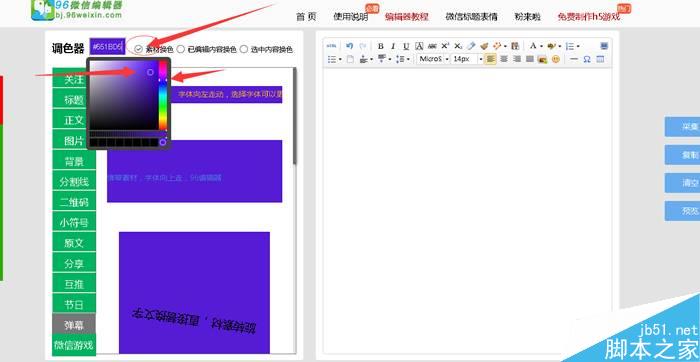
Task: Click the hex color code input field
Action: point(107,47)
